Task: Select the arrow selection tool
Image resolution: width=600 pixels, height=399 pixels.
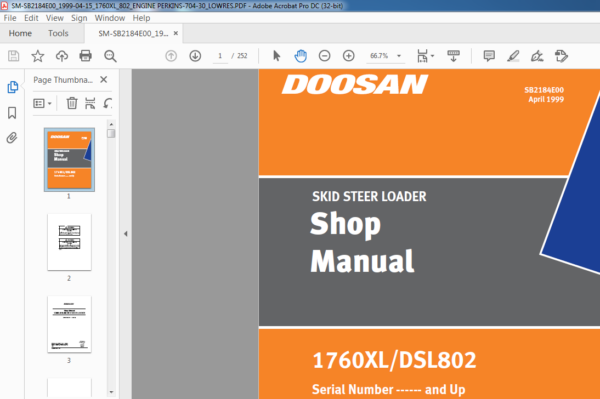Action: pos(277,56)
